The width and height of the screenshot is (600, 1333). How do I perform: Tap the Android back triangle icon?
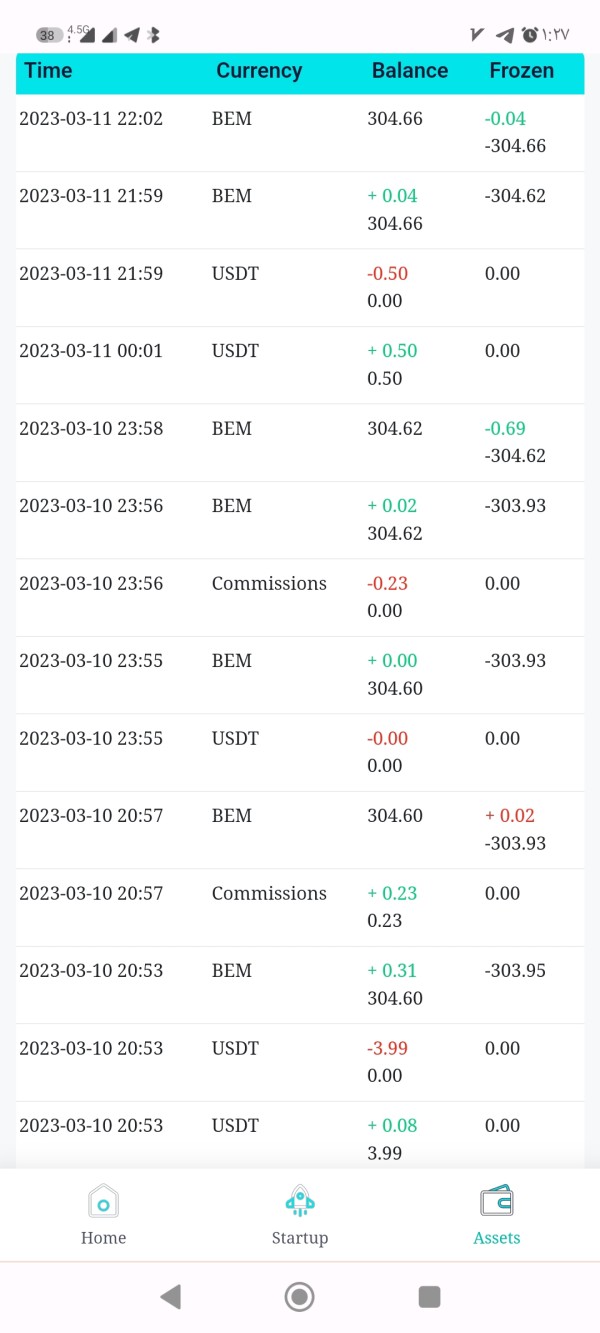click(x=170, y=1297)
